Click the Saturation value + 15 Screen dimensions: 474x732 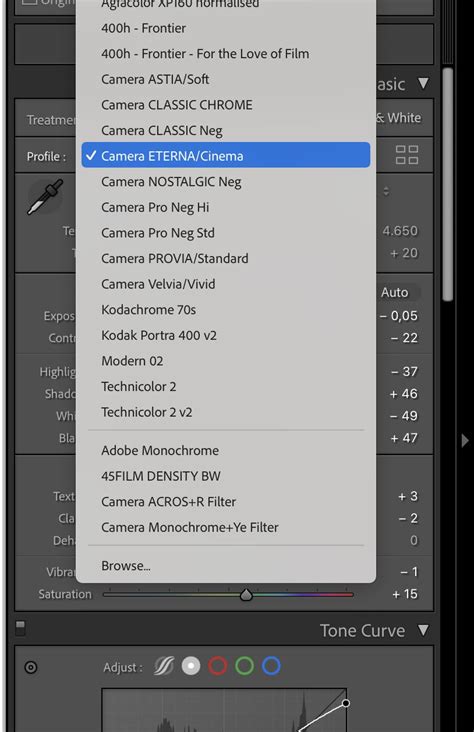pos(404,594)
